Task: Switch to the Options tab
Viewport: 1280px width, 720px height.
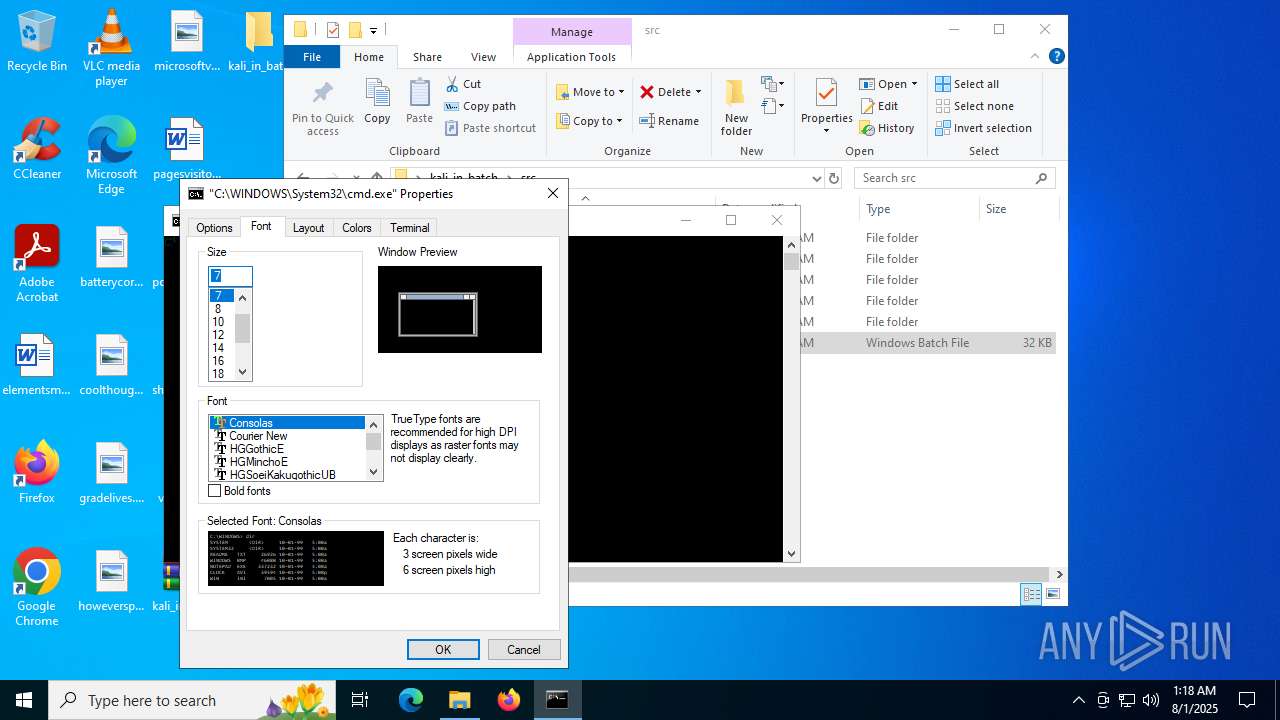Action: pyautogui.click(x=214, y=228)
